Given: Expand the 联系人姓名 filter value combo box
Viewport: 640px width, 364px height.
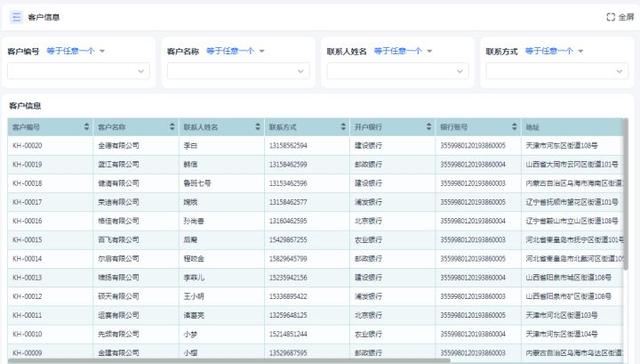Looking at the screenshot, I should [x=398, y=71].
